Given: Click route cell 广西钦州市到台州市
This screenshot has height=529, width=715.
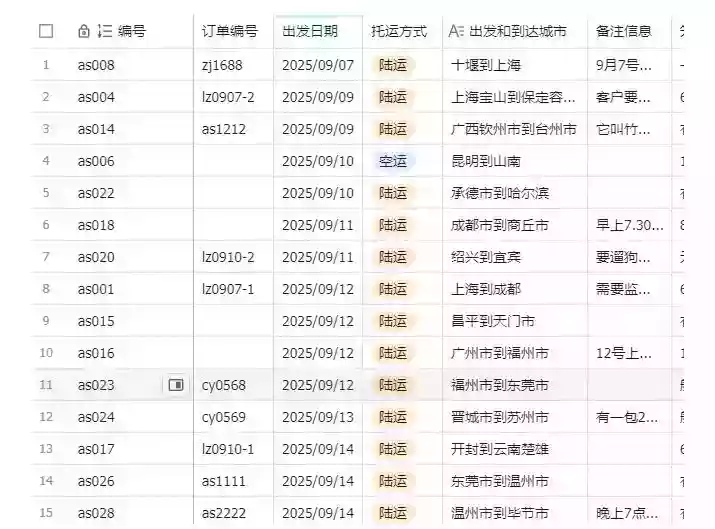Looking at the screenshot, I should click(x=513, y=129).
